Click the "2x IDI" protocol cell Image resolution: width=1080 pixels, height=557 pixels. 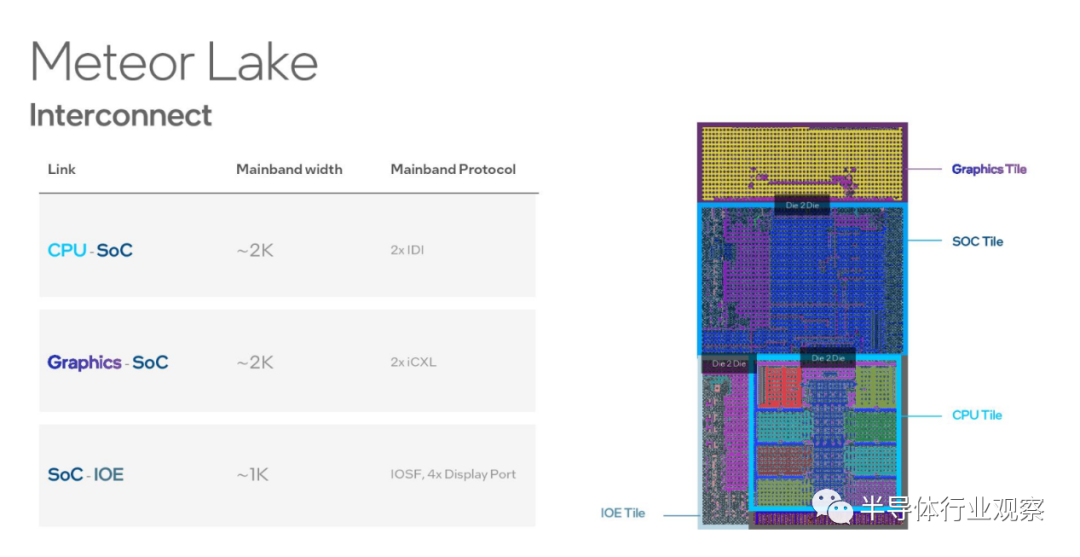pyautogui.click(x=407, y=250)
